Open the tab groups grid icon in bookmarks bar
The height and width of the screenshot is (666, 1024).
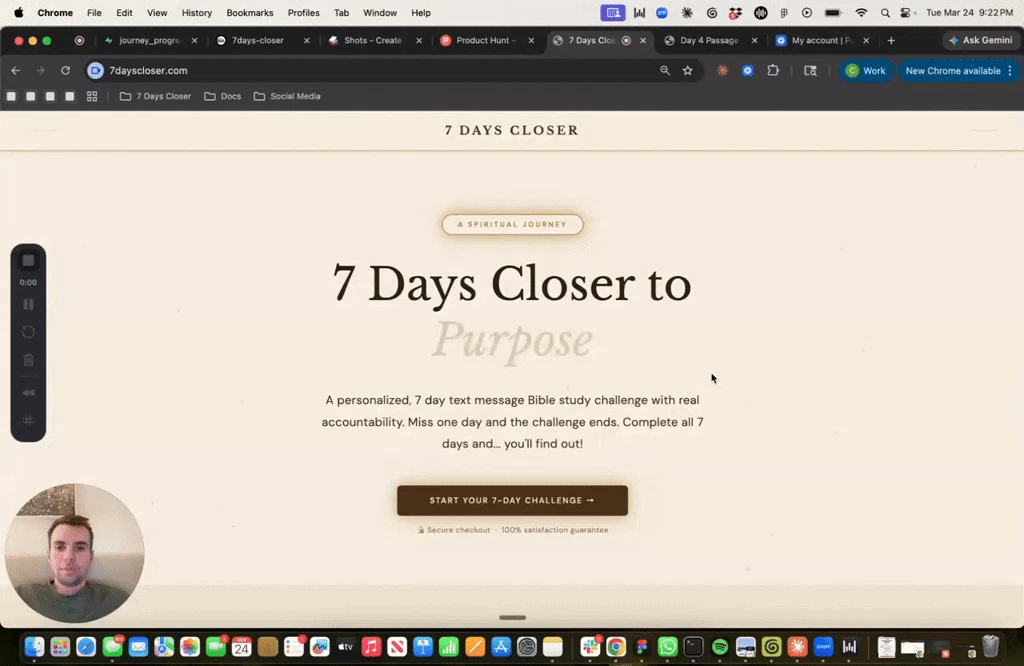92,96
